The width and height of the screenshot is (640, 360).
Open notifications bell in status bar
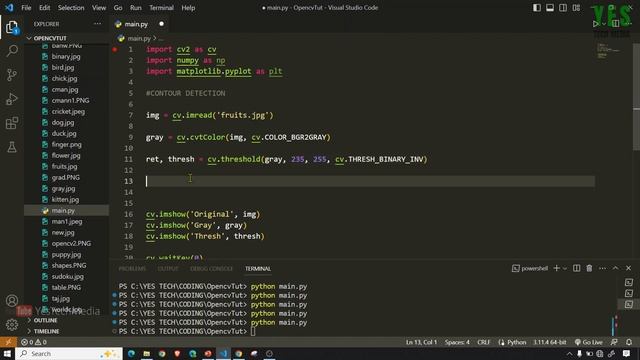(629, 342)
